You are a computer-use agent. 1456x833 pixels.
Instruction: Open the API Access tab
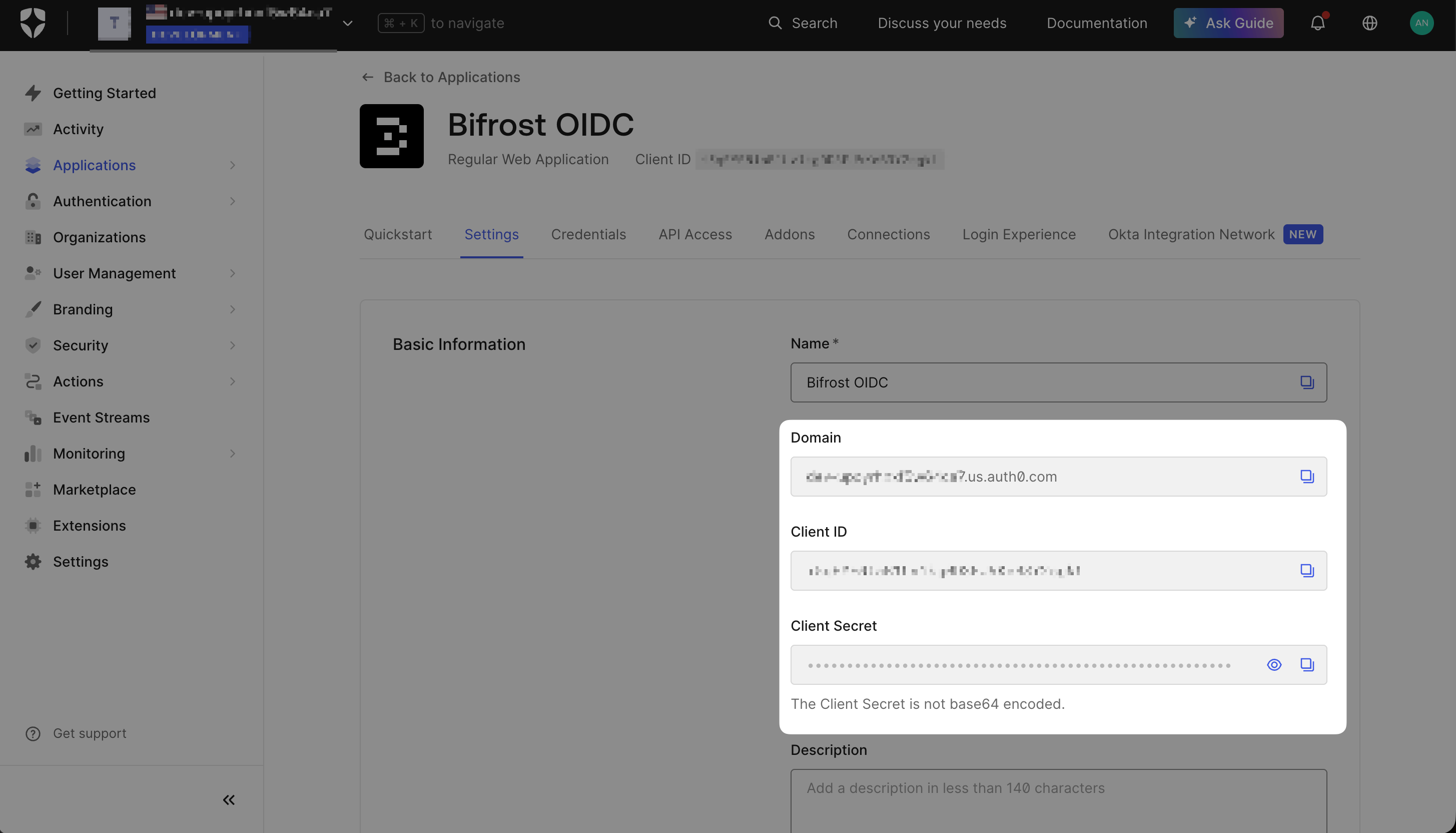tap(695, 234)
